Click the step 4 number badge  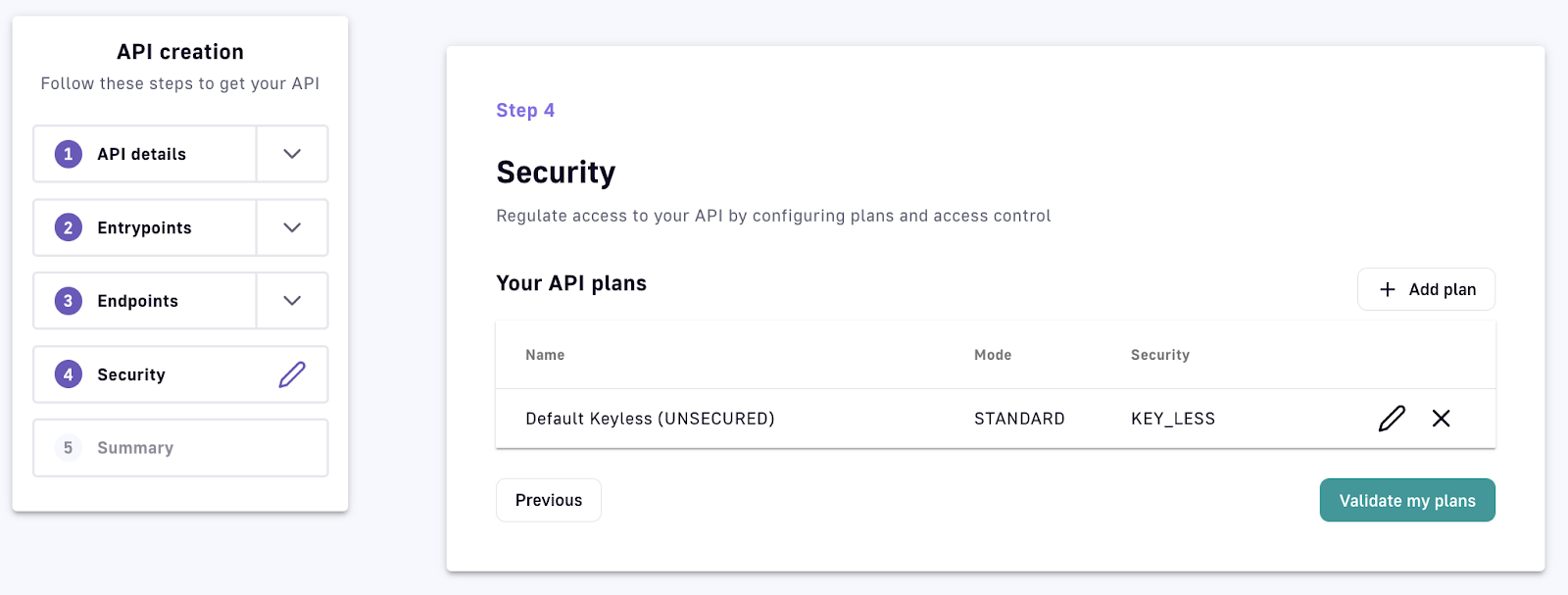[x=69, y=374]
